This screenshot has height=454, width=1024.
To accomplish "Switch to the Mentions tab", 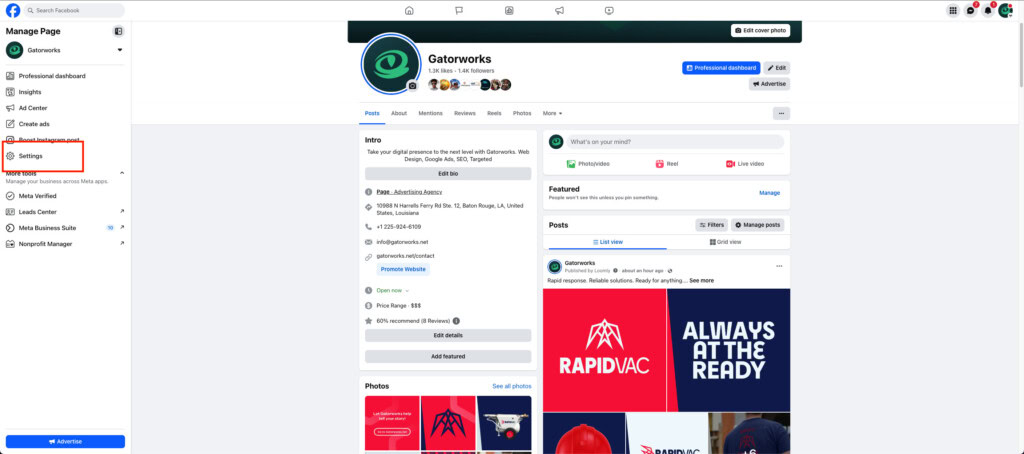I will click(x=430, y=113).
